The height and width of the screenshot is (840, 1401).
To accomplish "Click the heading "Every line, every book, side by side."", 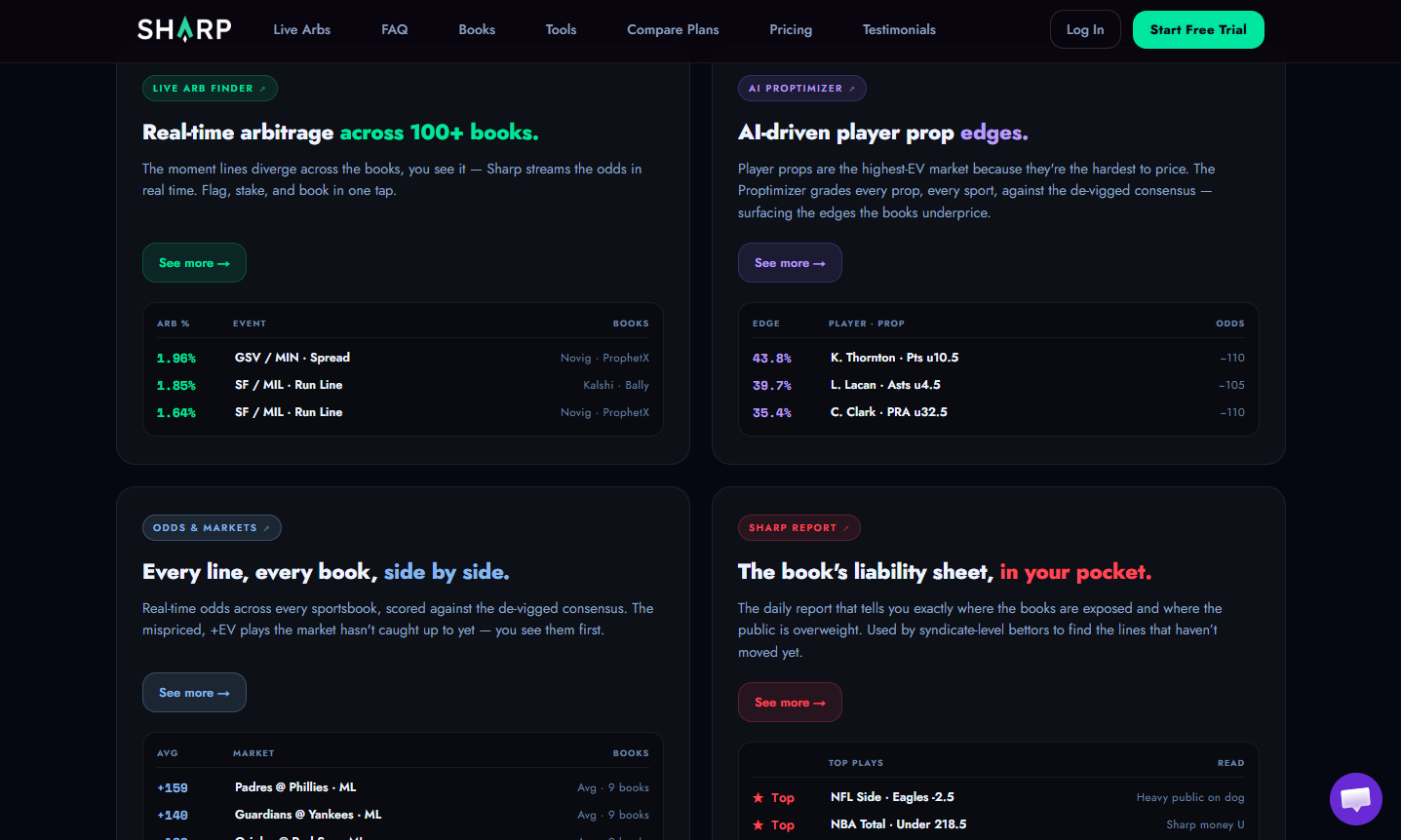I will [326, 572].
